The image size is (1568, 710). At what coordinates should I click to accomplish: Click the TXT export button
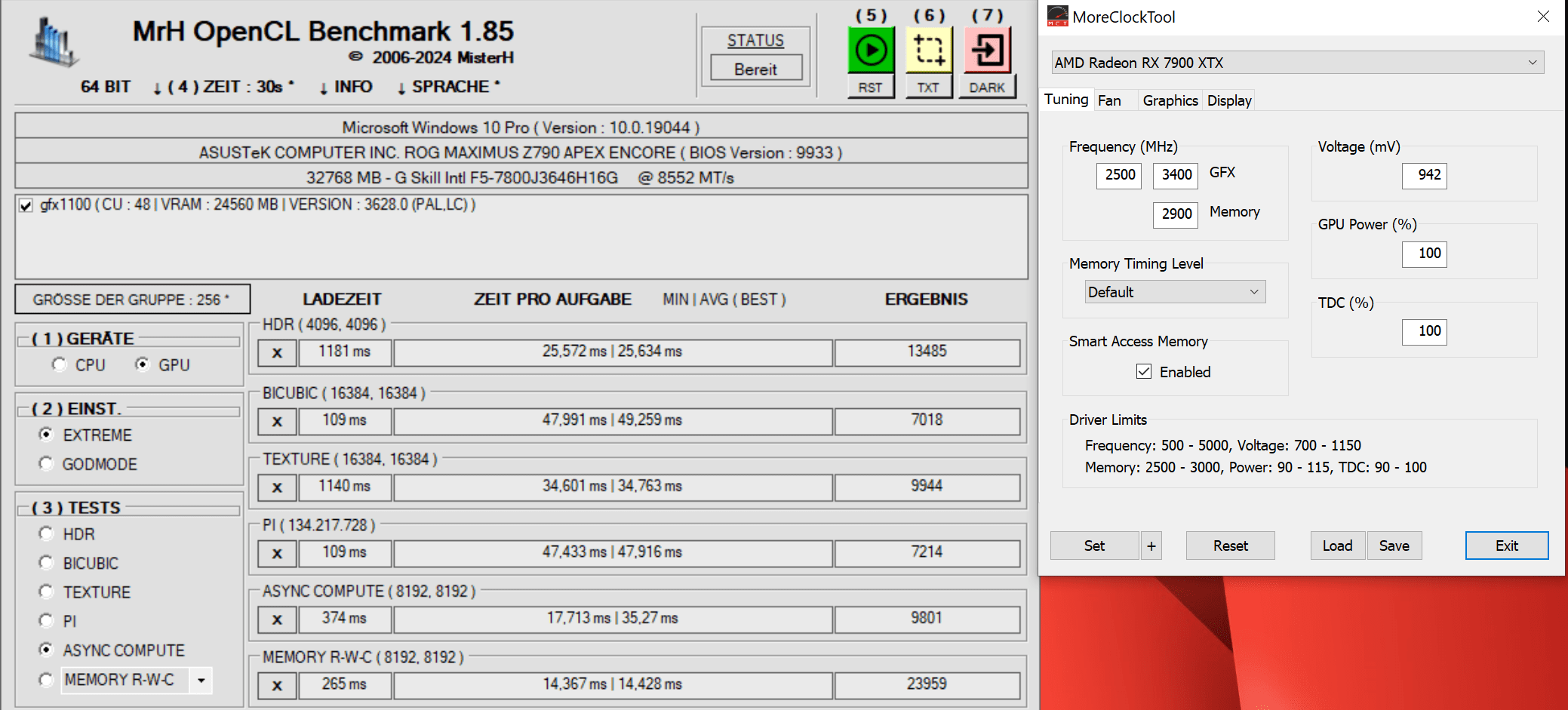pos(928,88)
